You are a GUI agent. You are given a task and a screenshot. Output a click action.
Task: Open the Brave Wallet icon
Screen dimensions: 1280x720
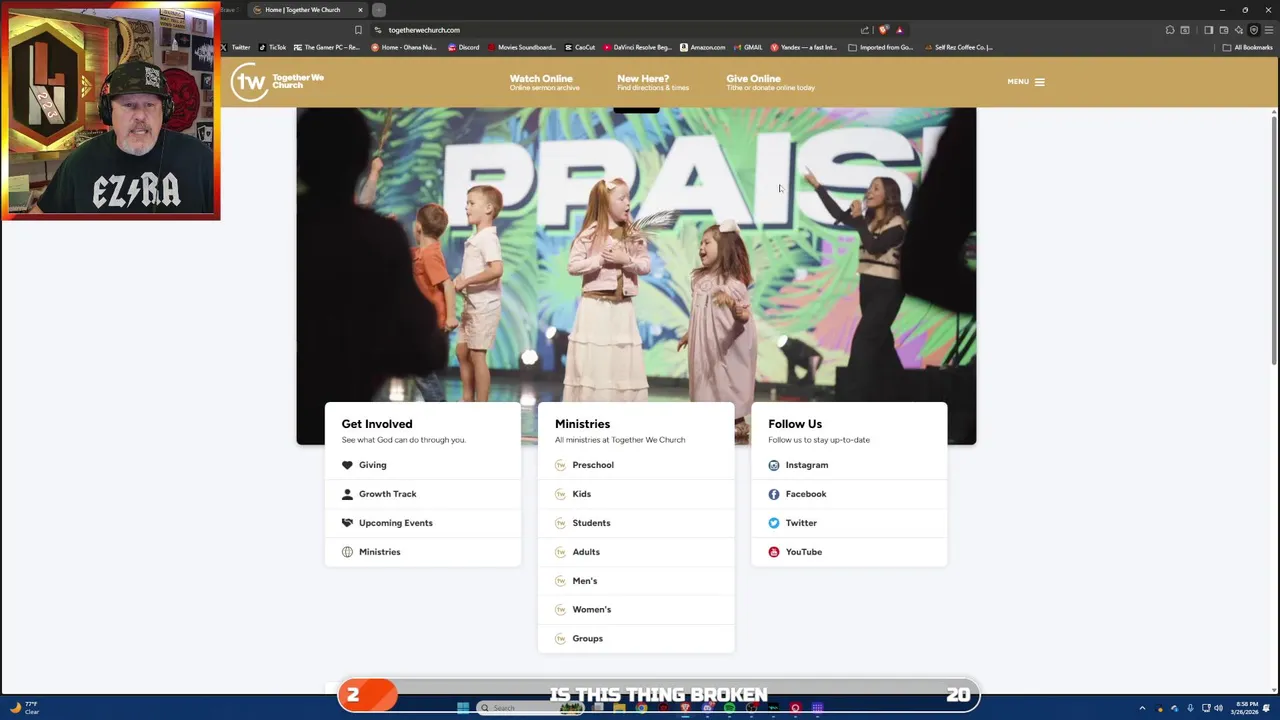point(1224,30)
